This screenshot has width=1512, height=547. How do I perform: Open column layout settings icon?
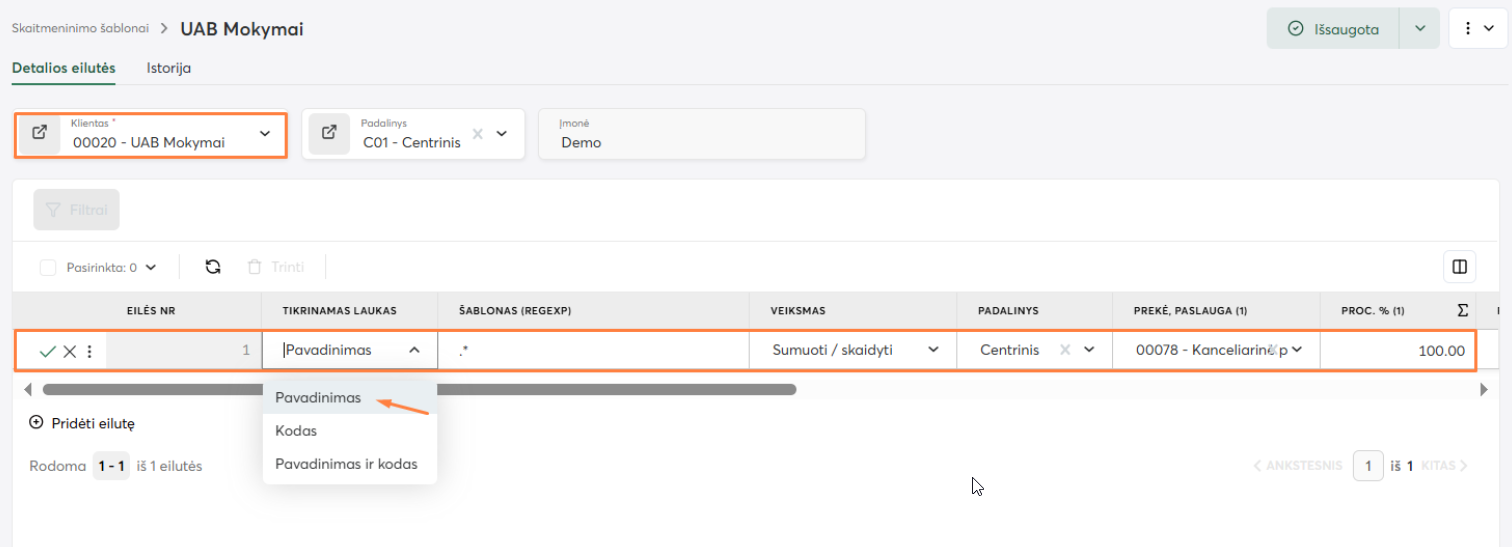coord(1460,267)
